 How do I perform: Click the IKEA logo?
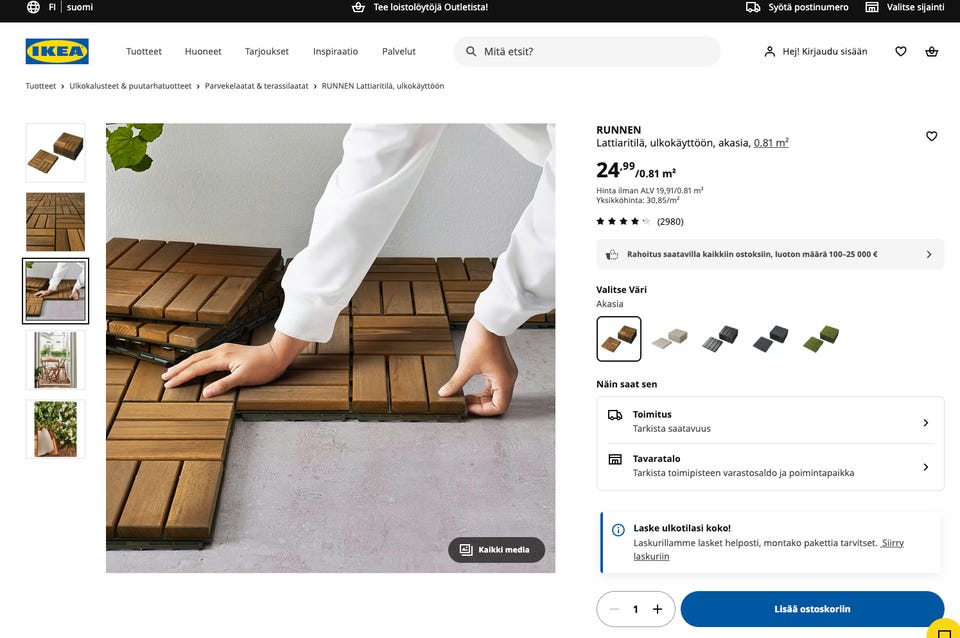pyautogui.click(x=57, y=51)
